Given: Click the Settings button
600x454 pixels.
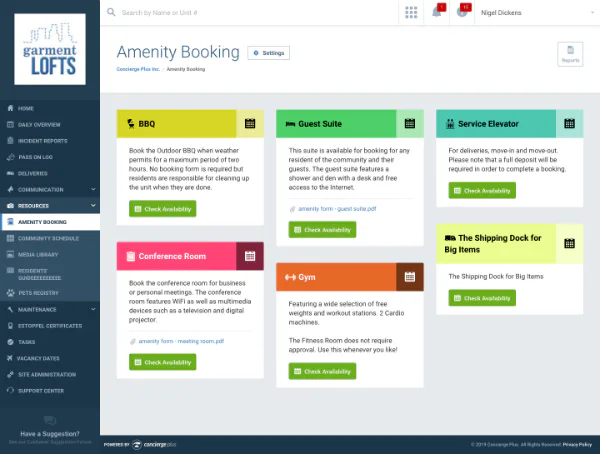Looking at the screenshot, I should (269, 53).
